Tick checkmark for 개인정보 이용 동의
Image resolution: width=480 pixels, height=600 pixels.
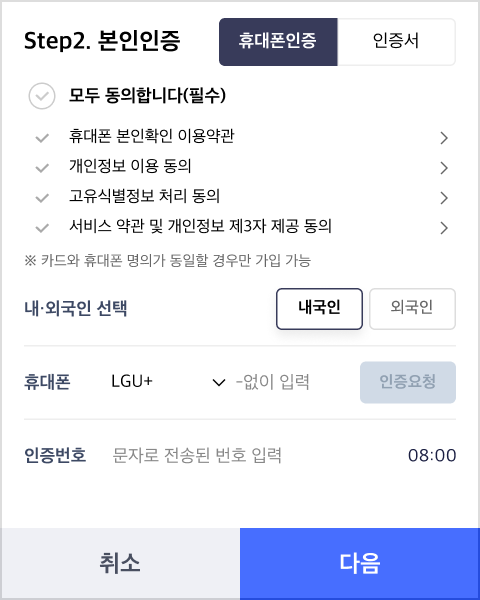(42, 168)
